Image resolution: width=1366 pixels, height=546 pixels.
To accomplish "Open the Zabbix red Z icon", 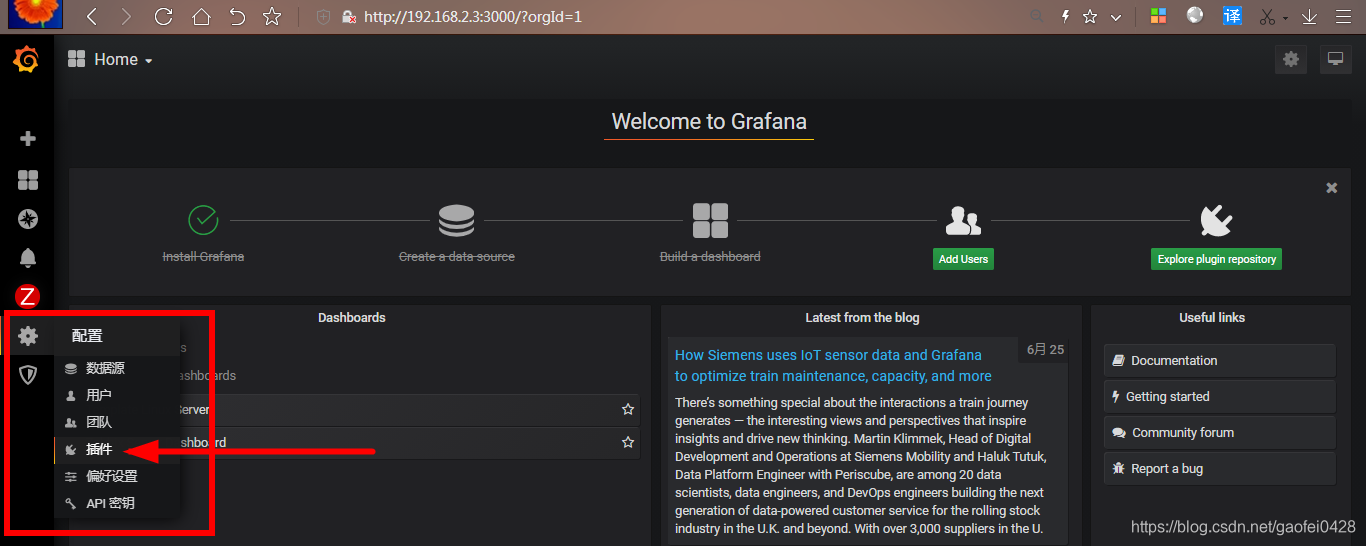I will [28, 296].
